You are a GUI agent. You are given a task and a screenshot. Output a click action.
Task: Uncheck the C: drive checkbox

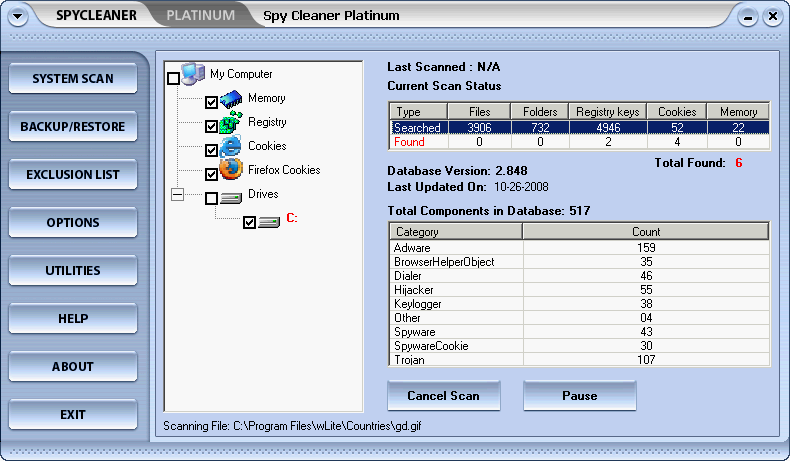[249, 222]
